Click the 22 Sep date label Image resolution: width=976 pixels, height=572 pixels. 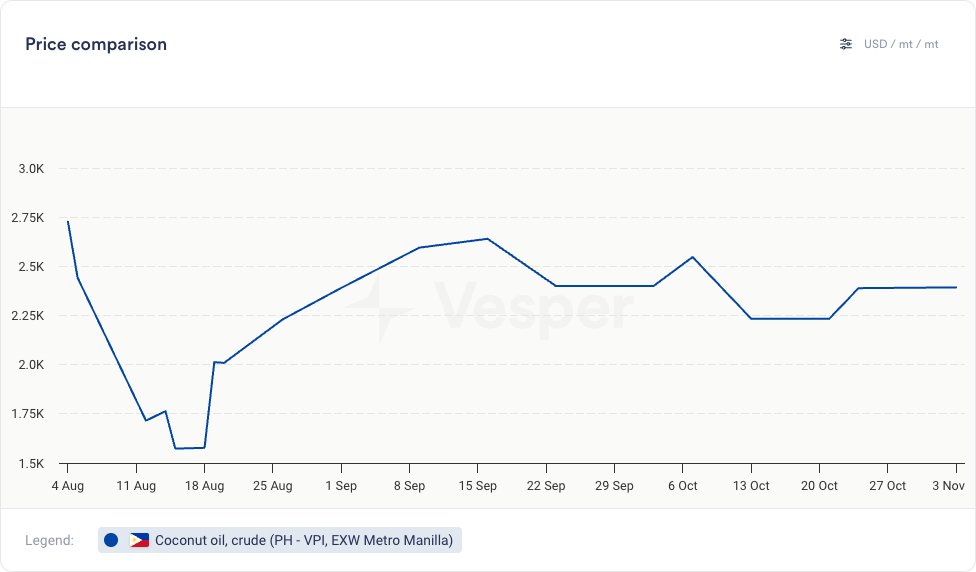pyautogui.click(x=546, y=486)
